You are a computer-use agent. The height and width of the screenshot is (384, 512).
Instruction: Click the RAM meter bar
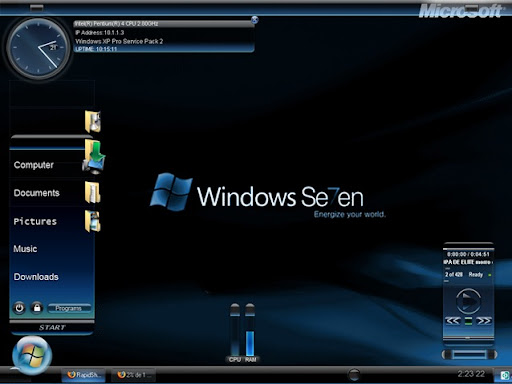coord(250,330)
